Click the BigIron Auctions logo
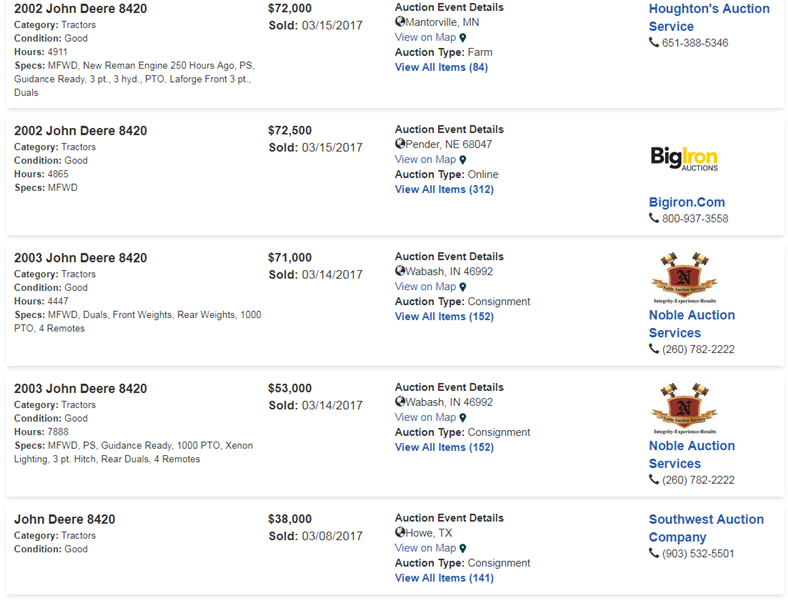The image size is (788, 600). (x=684, y=158)
